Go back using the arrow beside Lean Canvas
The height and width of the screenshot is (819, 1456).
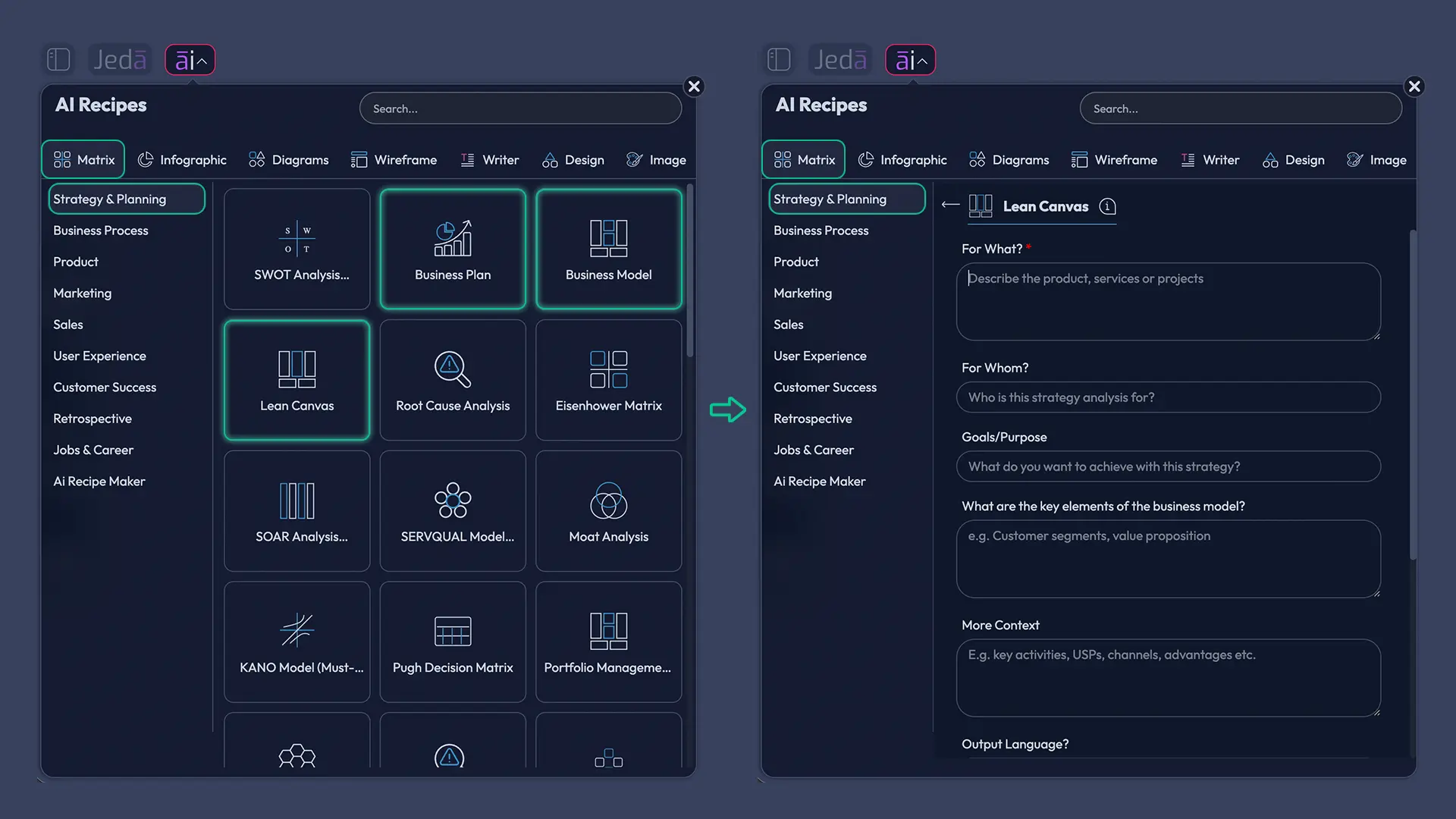point(950,205)
